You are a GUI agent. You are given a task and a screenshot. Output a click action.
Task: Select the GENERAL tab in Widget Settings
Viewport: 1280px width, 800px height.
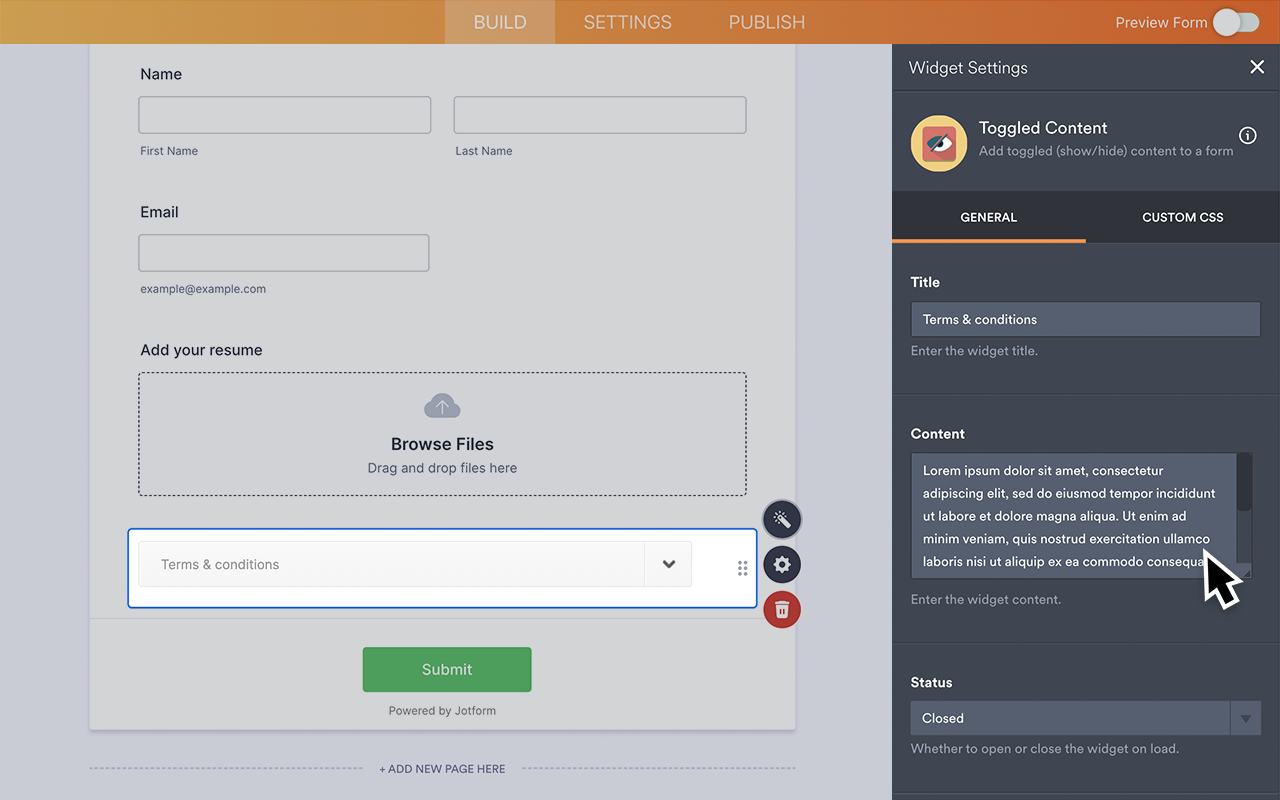coord(988,217)
